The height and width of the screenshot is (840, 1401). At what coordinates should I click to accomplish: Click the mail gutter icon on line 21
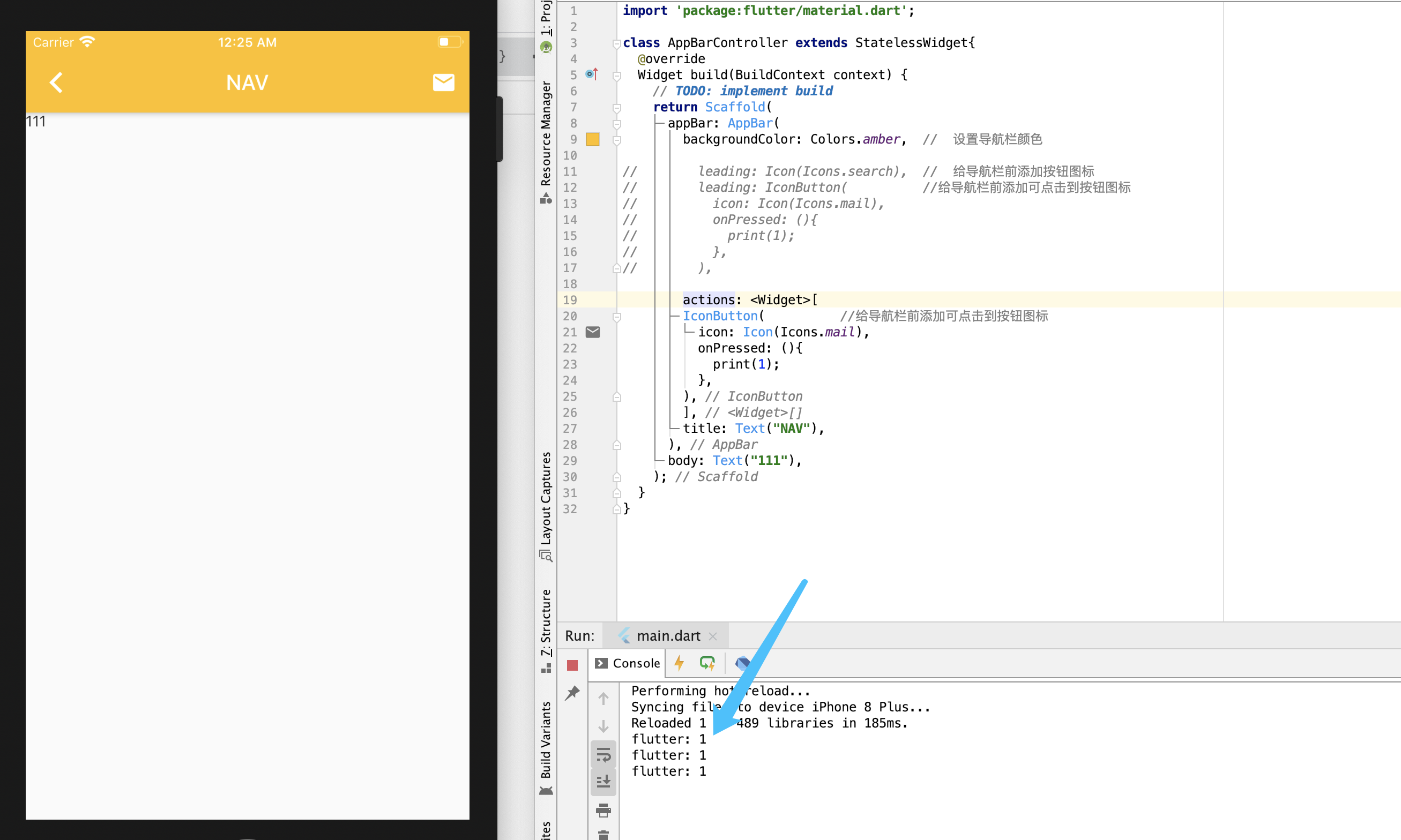(592, 332)
